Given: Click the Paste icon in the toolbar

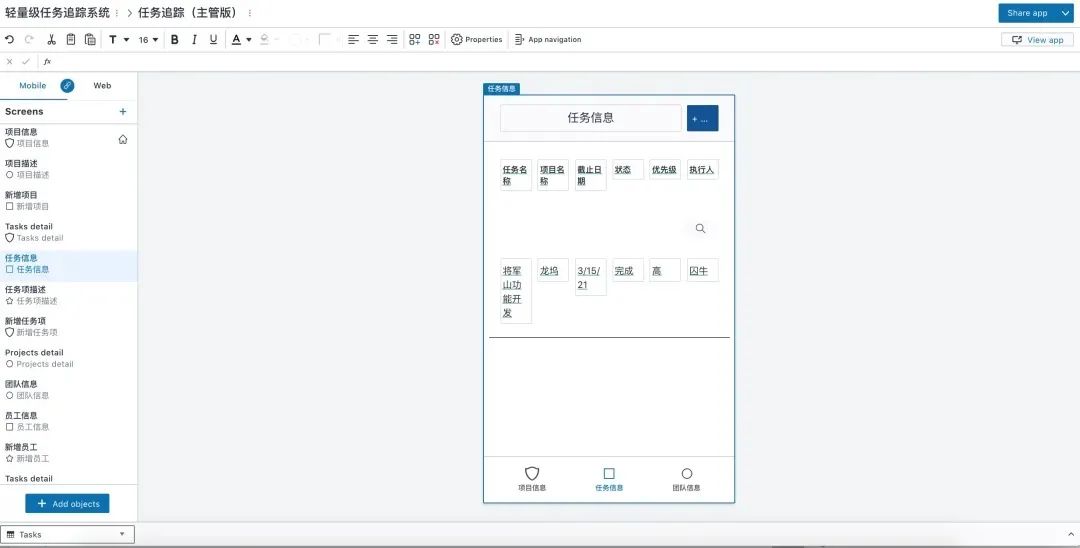Looking at the screenshot, I should (90, 40).
